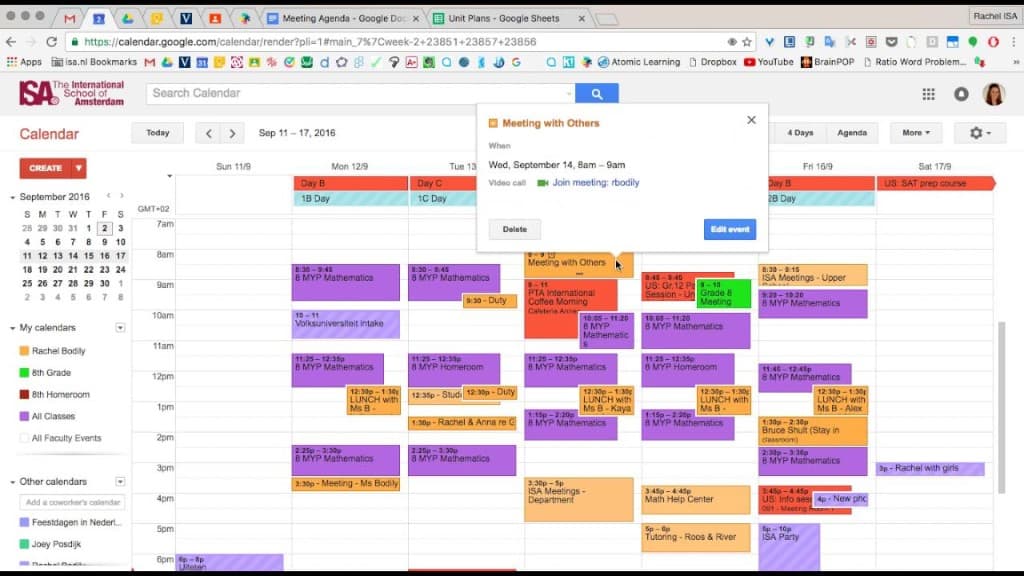Go to the previous week
This screenshot has height=576, width=1024.
click(x=208, y=133)
